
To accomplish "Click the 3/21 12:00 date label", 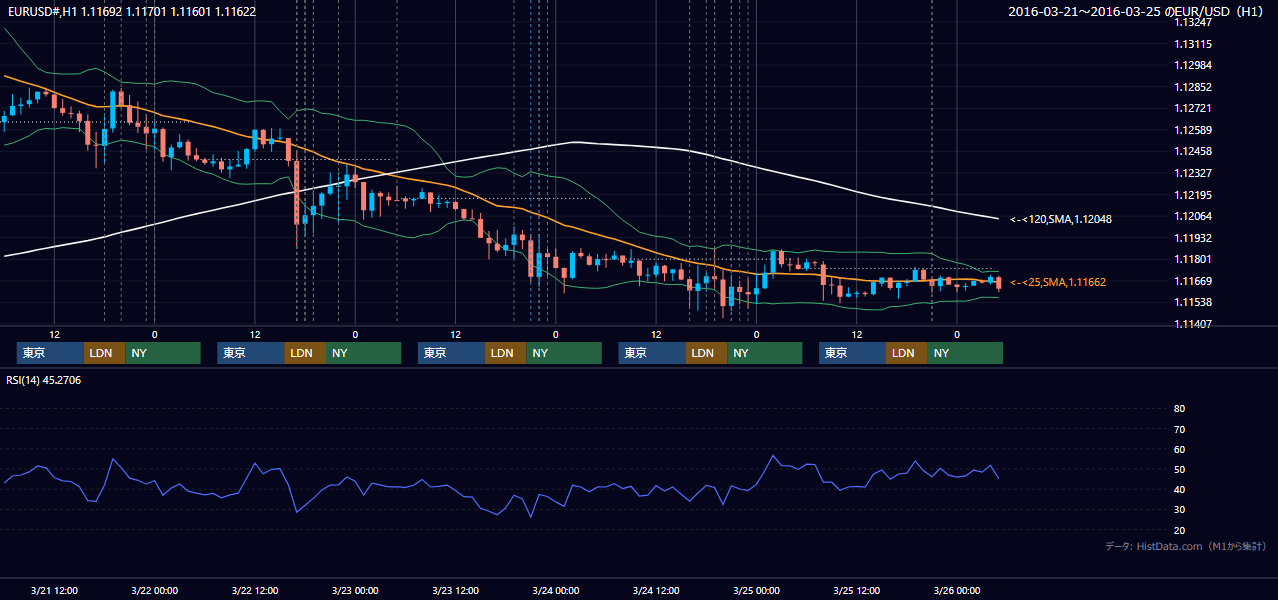I will pyautogui.click(x=55, y=590).
